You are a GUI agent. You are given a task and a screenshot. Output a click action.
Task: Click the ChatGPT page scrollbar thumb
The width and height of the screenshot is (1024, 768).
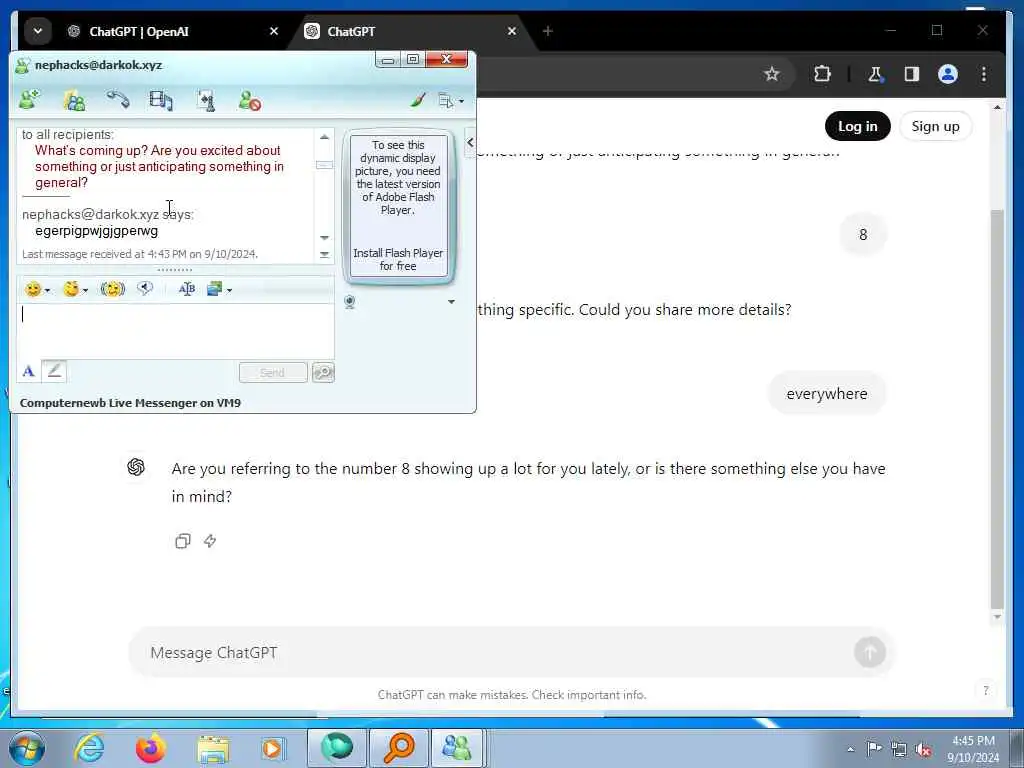point(997,409)
